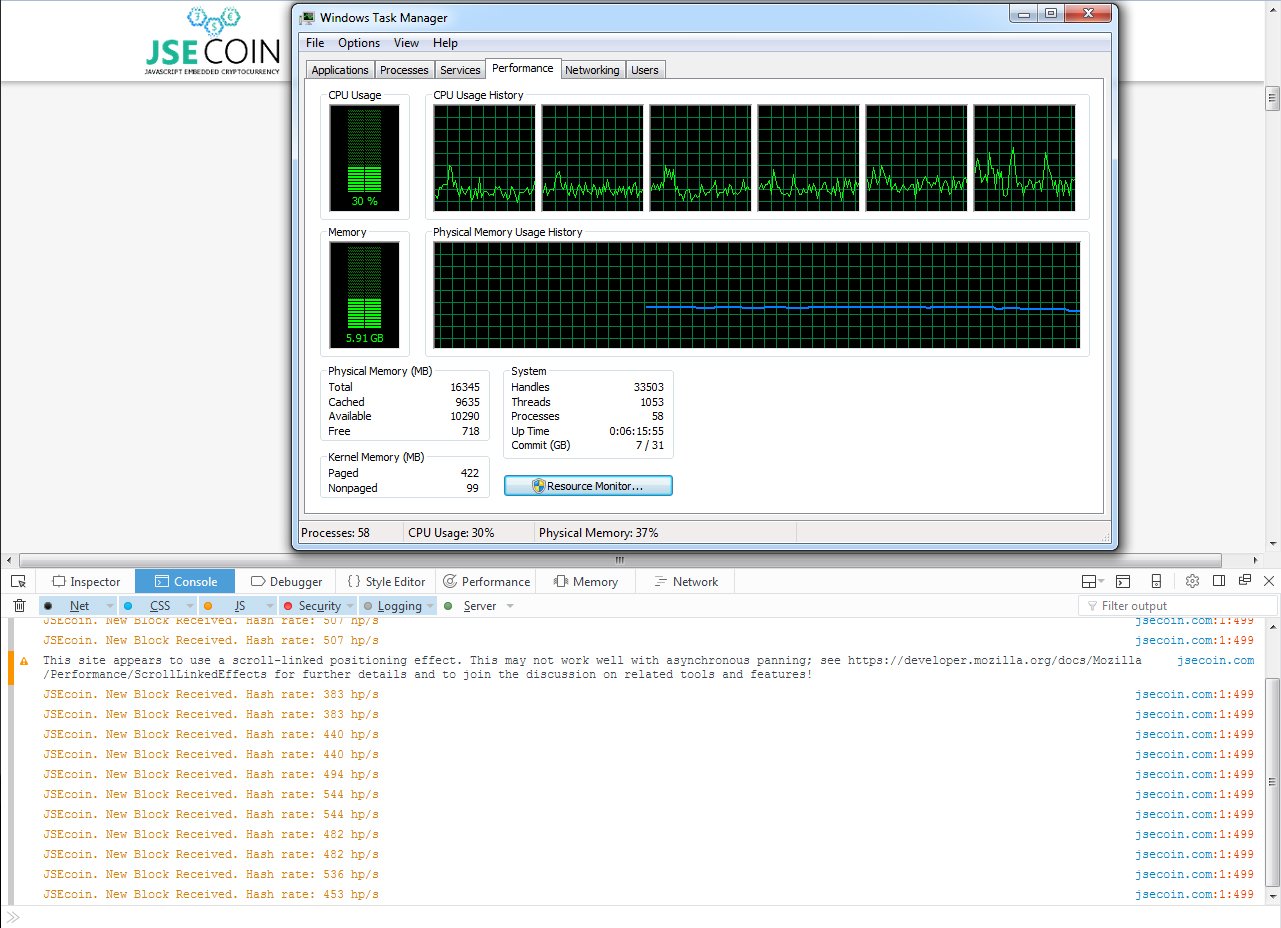Open the Style Editor panel

[386, 581]
